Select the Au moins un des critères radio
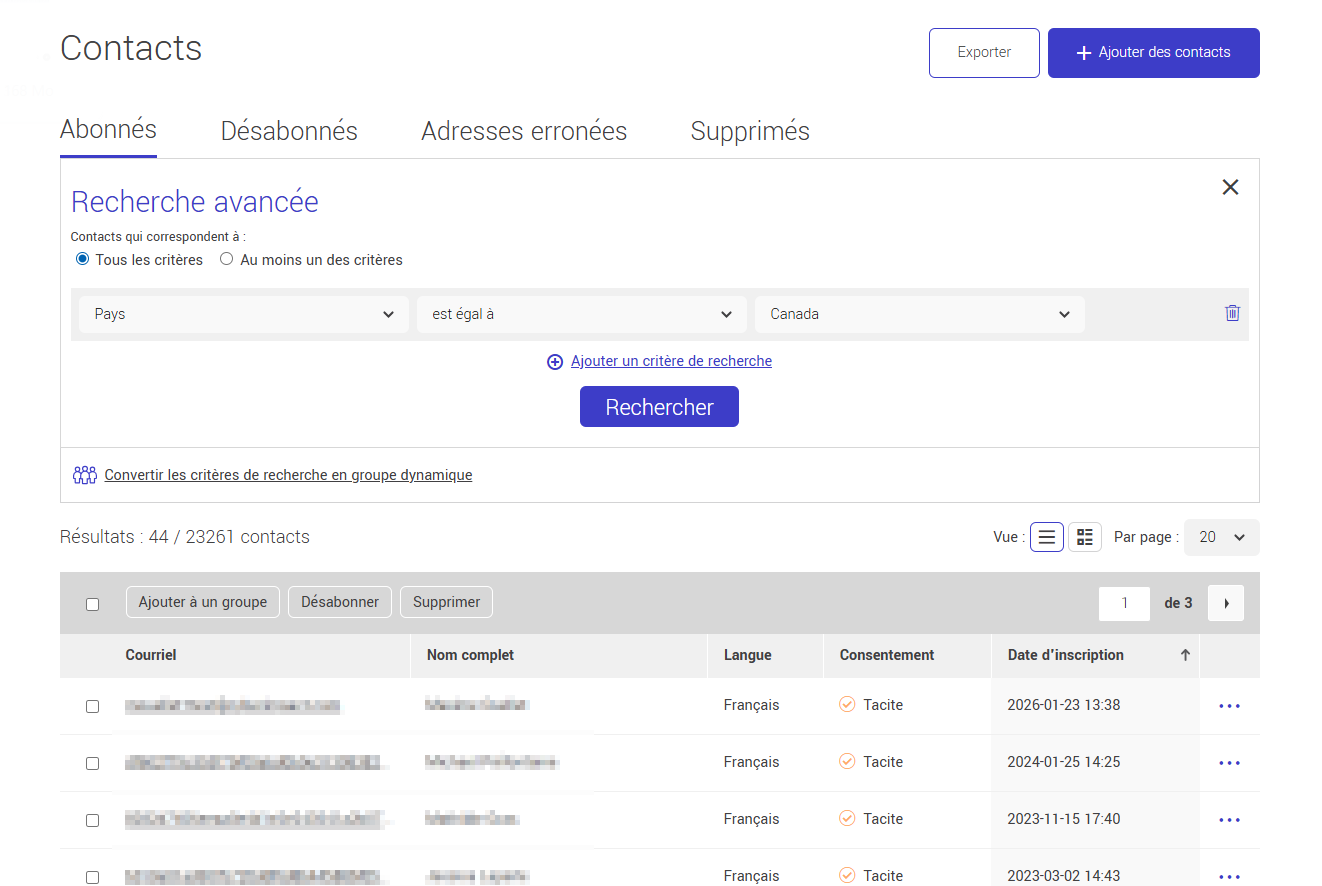This screenshot has height=886, width=1322. pos(226,258)
